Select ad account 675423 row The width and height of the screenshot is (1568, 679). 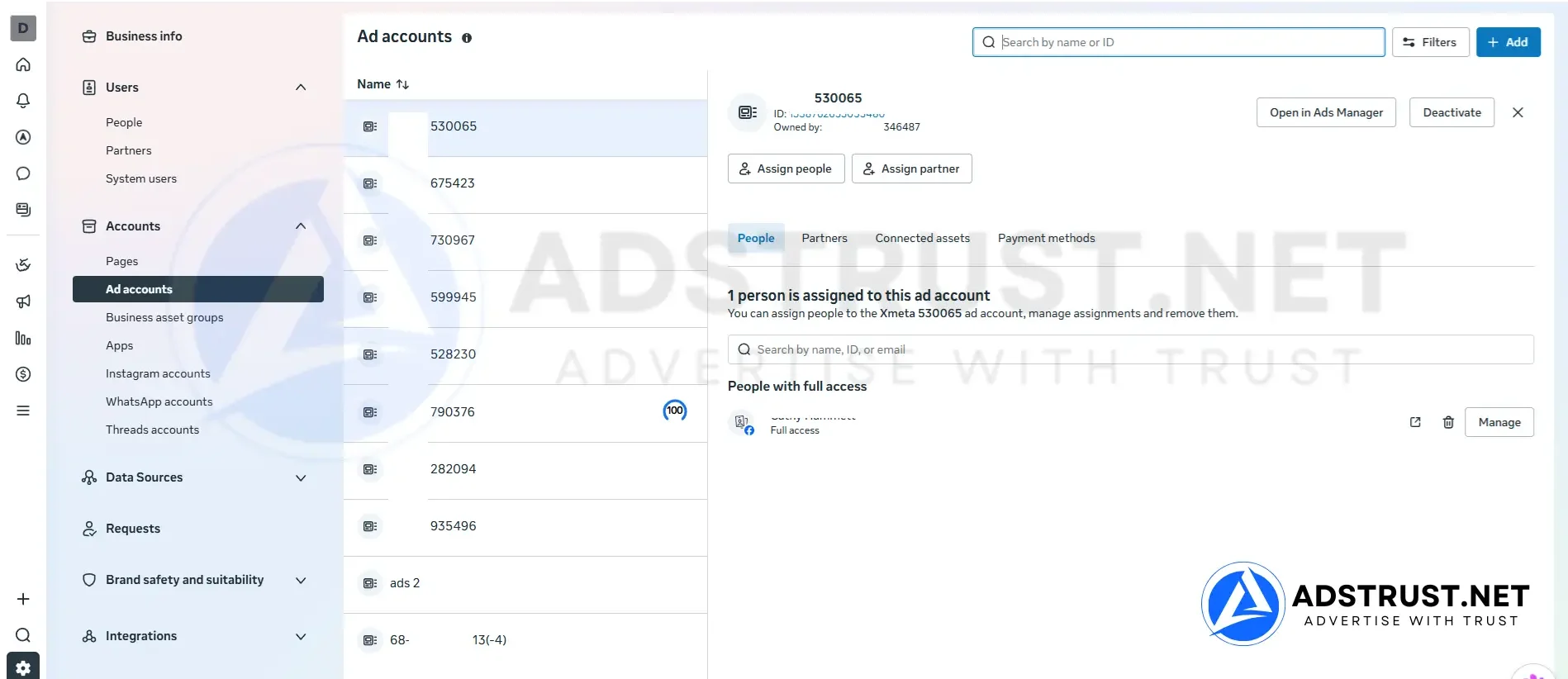525,183
